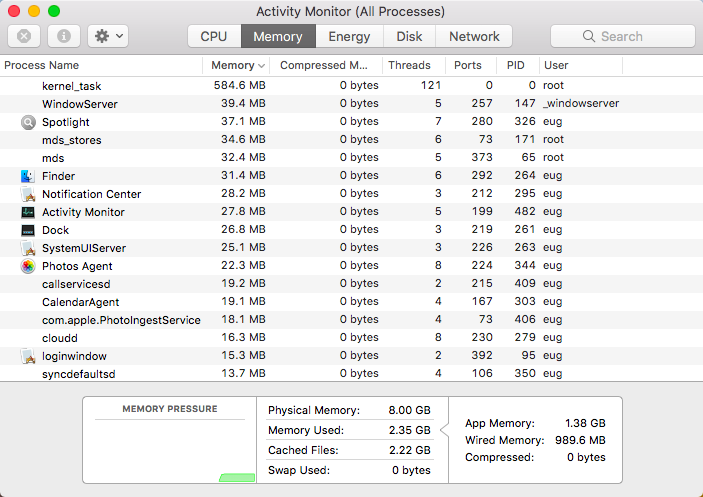
Task: Select the Photos Agent process name
Action: (x=77, y=266)
